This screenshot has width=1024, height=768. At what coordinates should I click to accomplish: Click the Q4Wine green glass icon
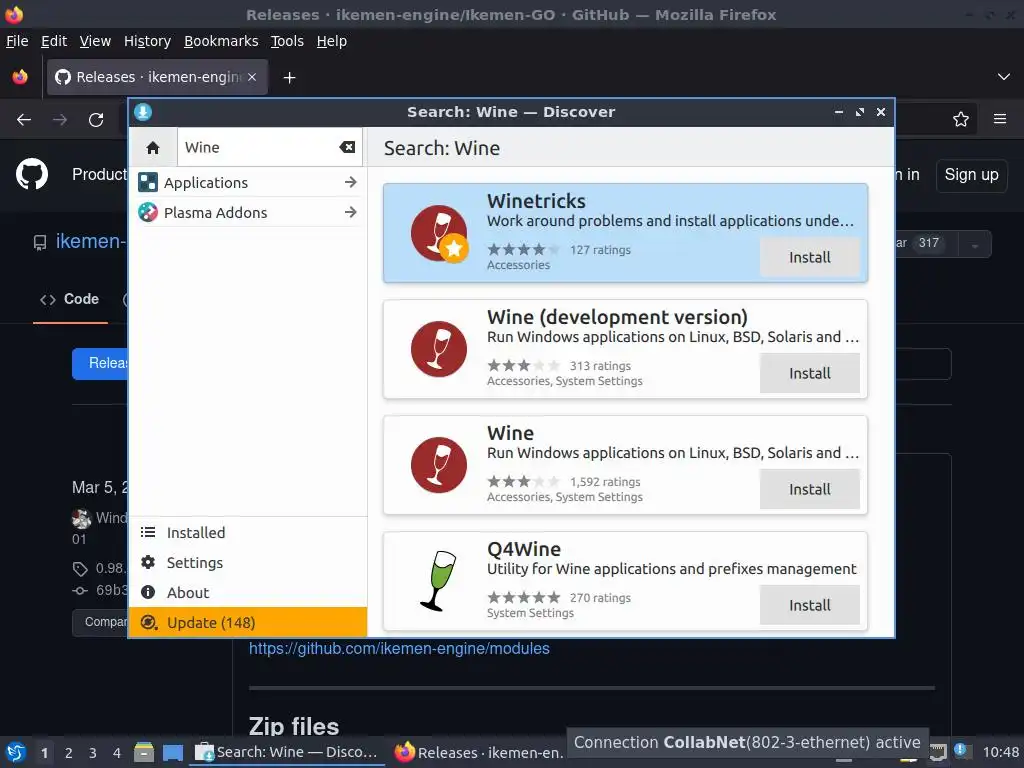(438, 581)
